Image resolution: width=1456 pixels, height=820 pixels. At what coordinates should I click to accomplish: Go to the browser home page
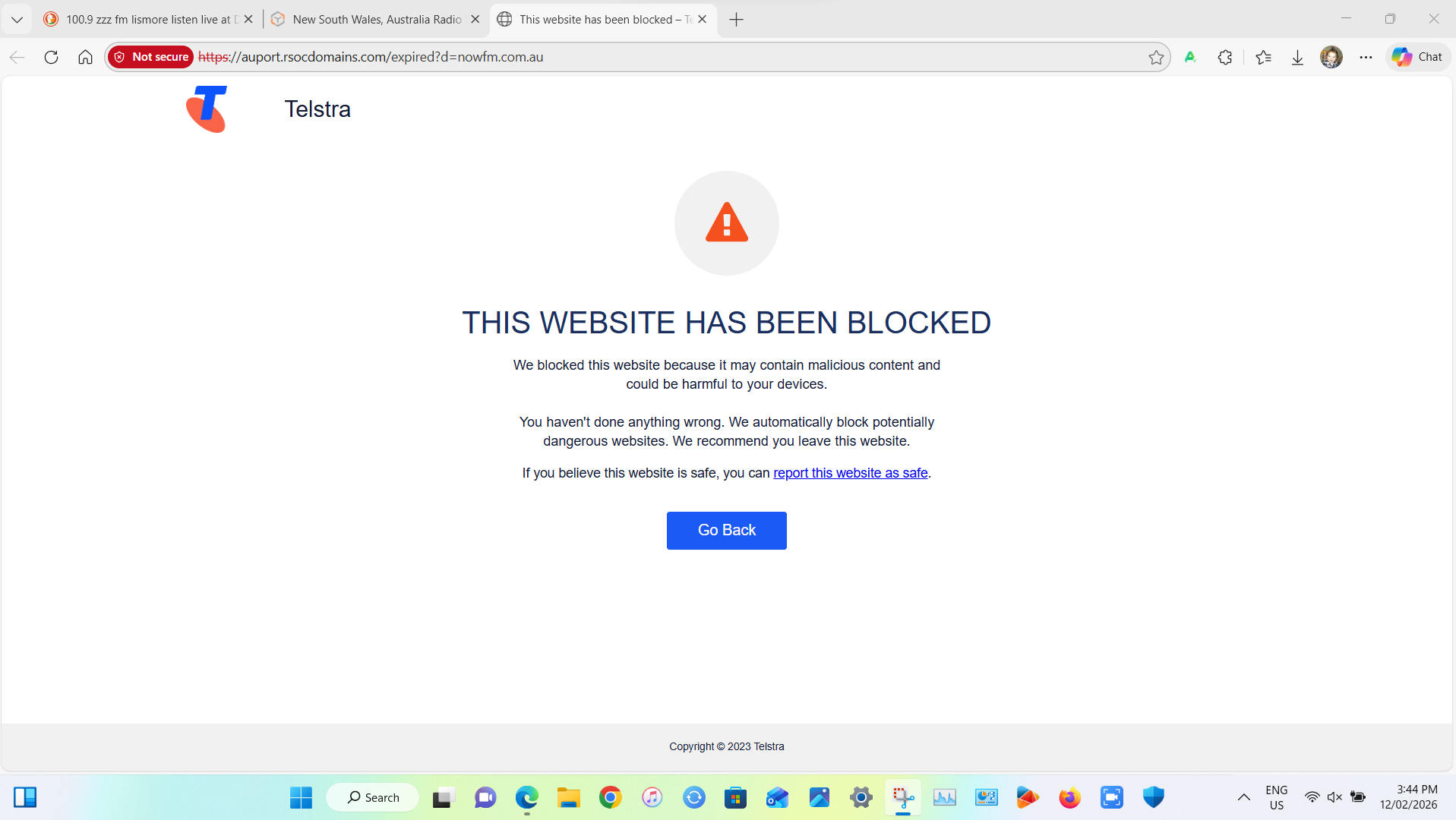click(x=85, y=57)
